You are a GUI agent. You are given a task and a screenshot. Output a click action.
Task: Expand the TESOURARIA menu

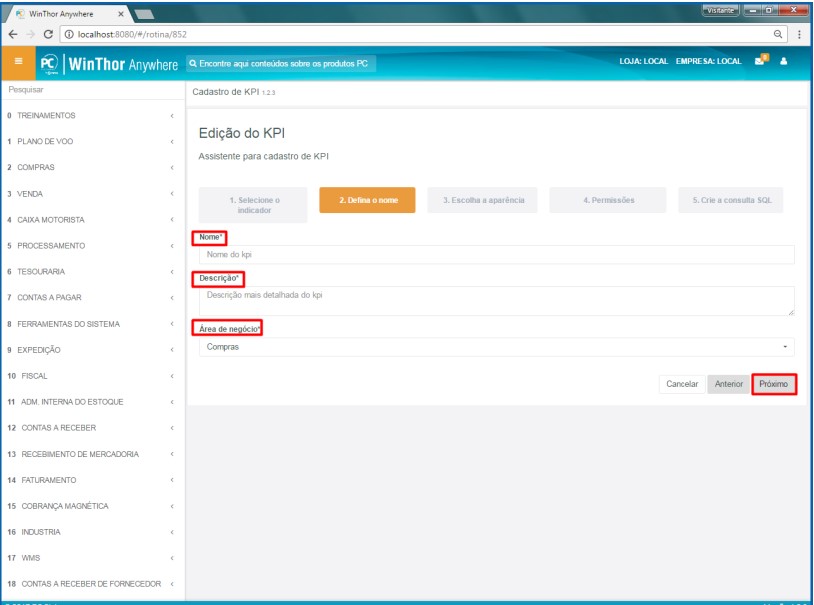(x=91, y=272)
